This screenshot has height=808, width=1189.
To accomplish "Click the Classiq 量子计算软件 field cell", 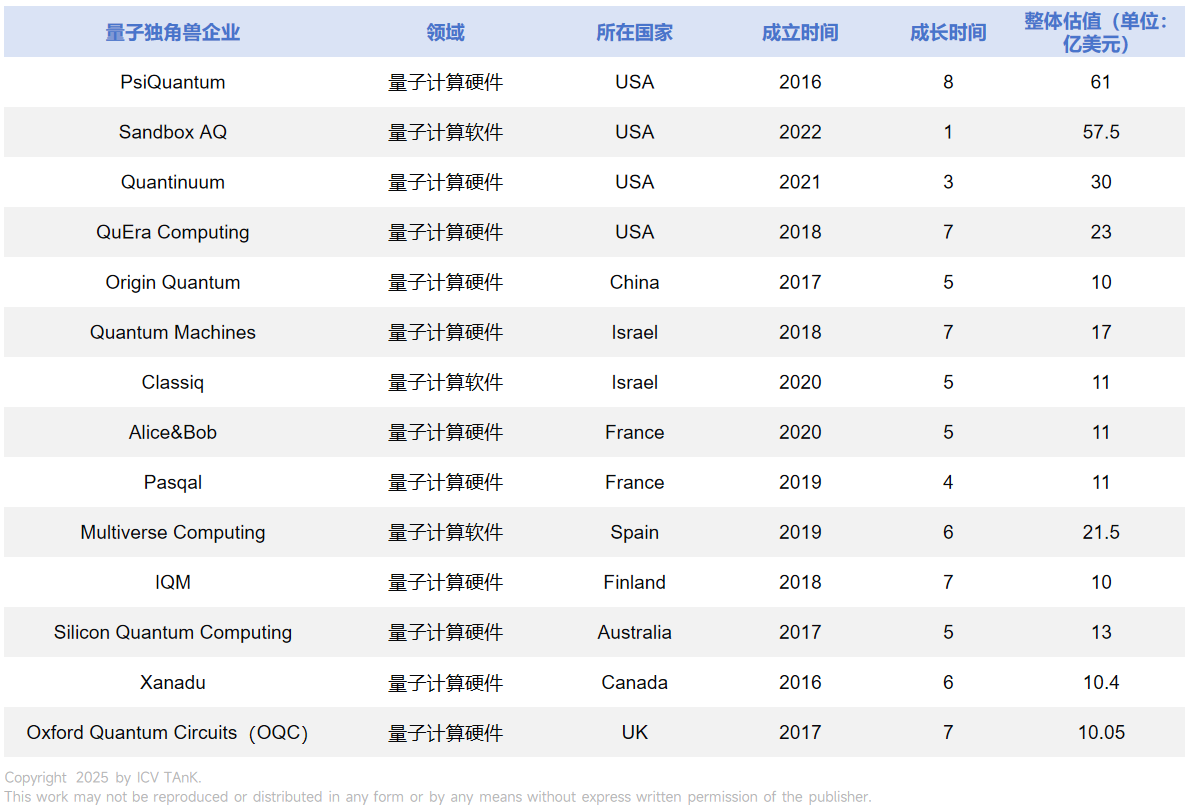I will 444,382.
